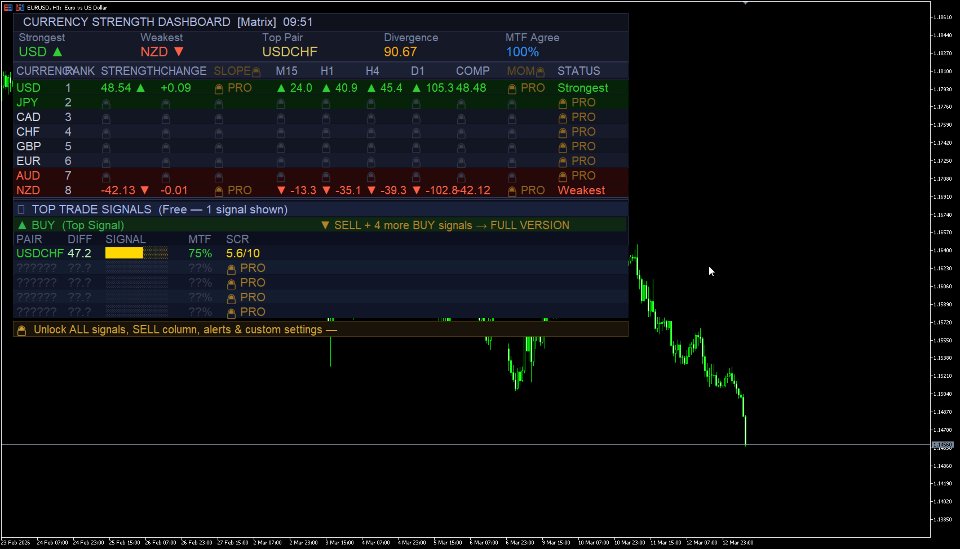Click the GBP row H4 lock icon
The image size is (960, 549).
tap(371, 148)
